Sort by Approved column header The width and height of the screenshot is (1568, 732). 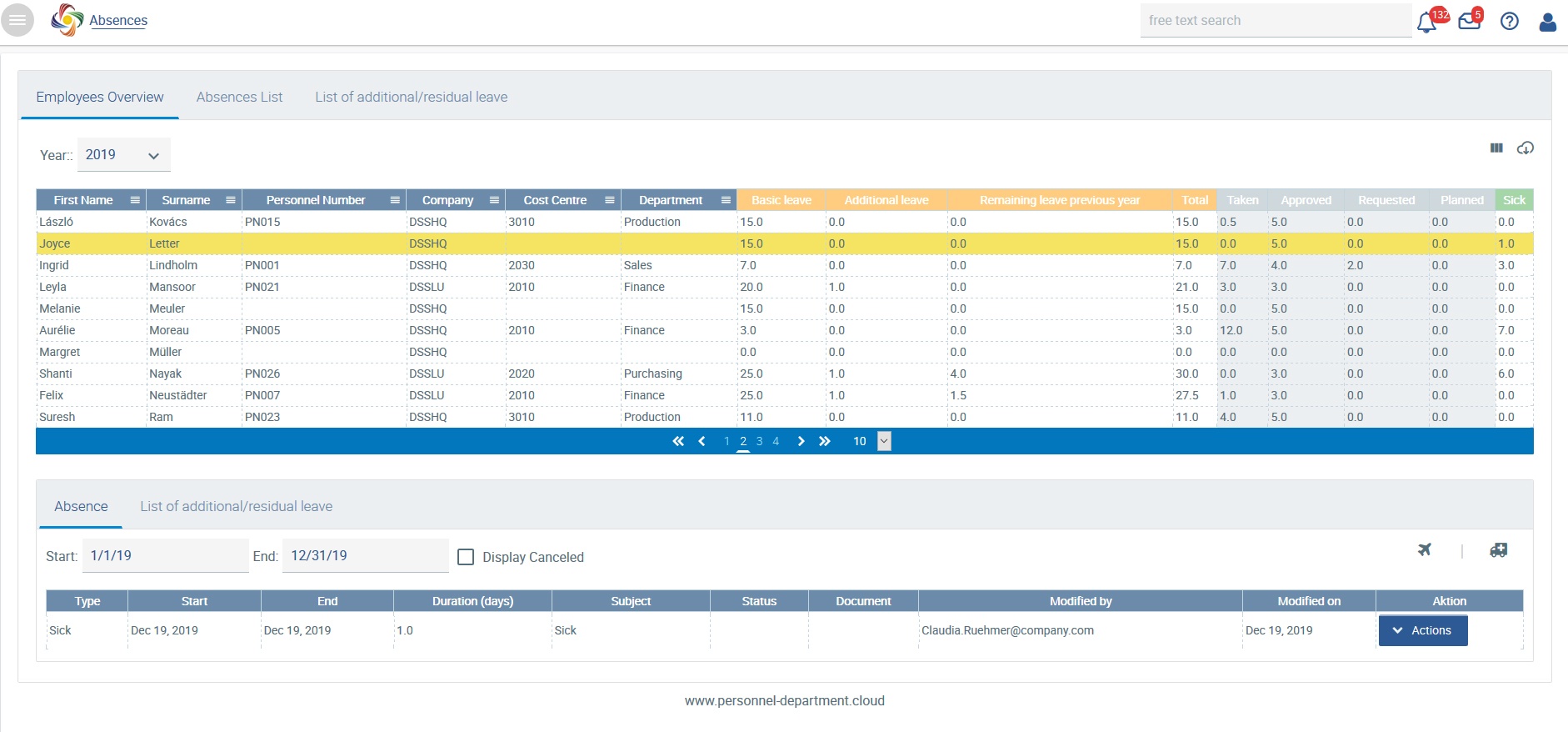(x=1306, y=200)
